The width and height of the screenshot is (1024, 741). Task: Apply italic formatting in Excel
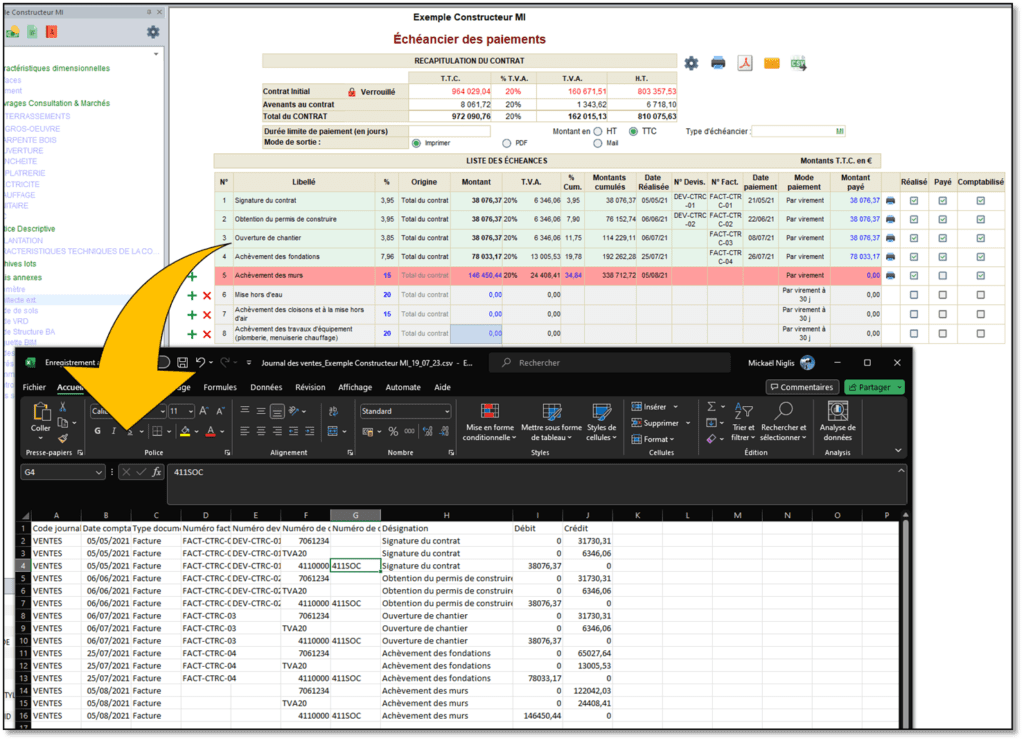pyautogui.click(x=114, y=431)
